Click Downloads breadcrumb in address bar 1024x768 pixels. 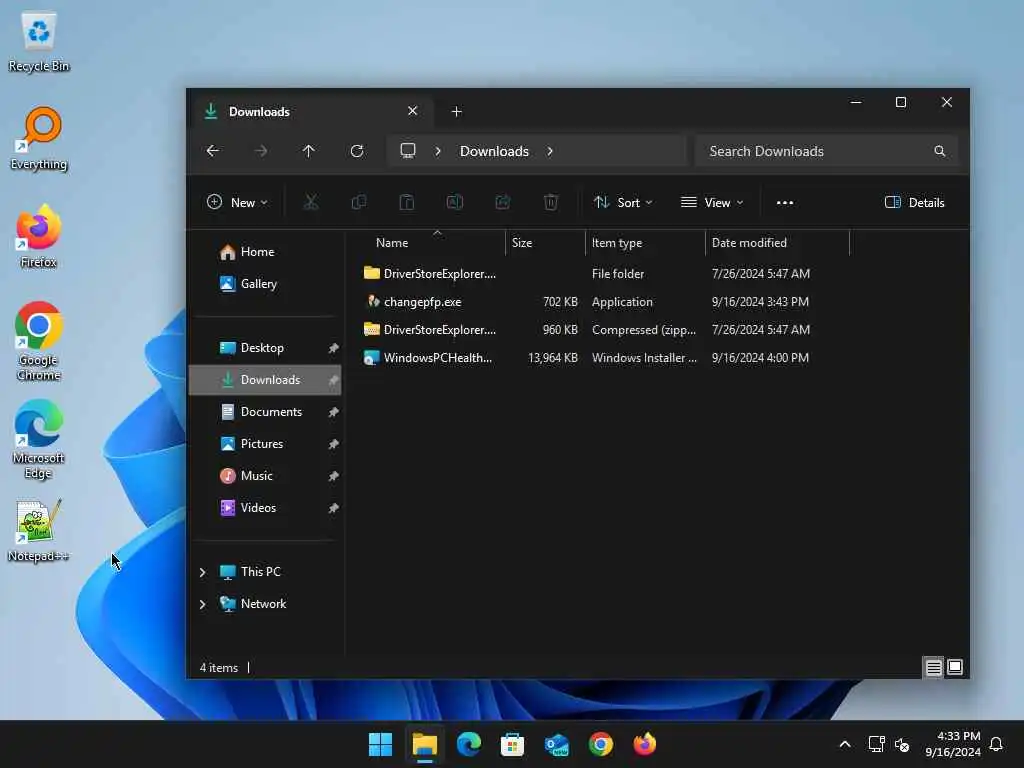494,151
